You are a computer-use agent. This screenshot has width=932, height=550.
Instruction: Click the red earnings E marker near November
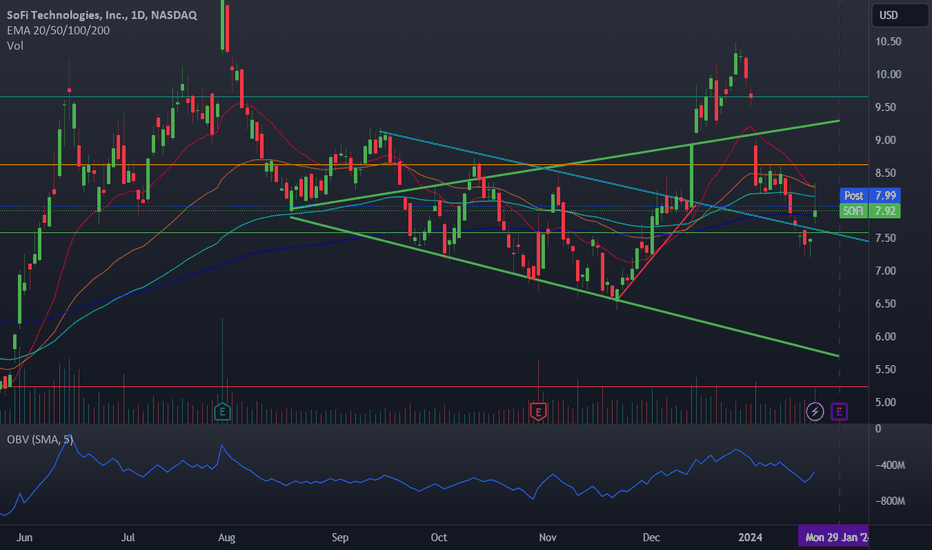click(538, 411)
